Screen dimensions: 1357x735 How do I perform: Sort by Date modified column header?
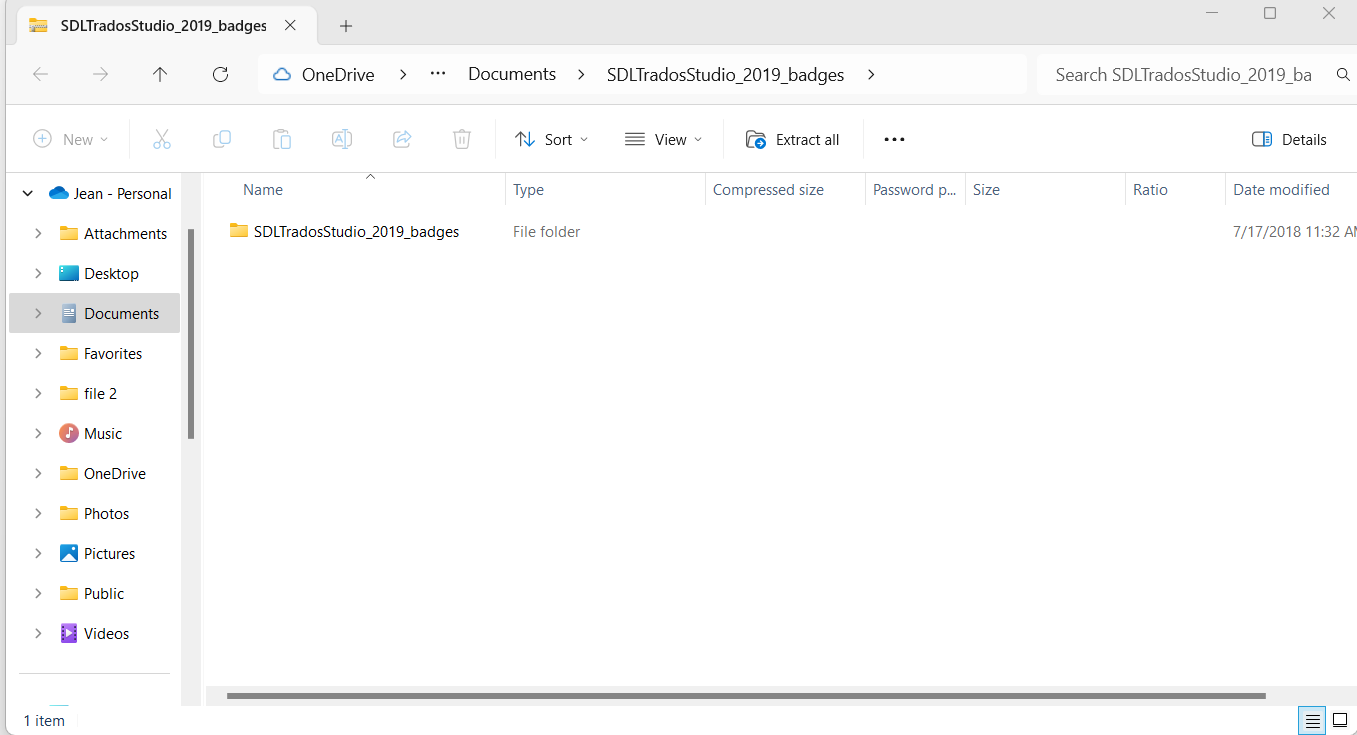[1281, 189]
